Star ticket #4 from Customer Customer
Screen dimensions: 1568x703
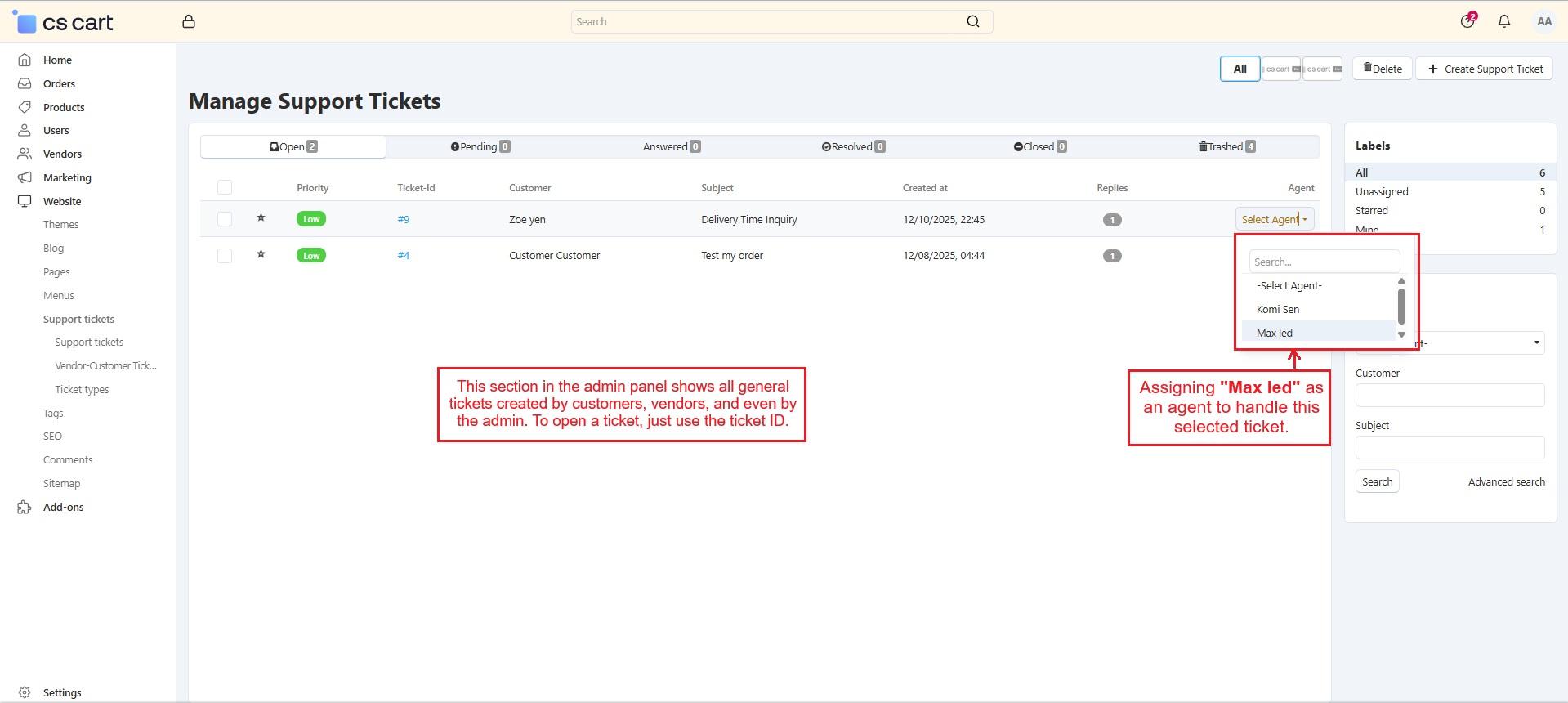(261, 254)
